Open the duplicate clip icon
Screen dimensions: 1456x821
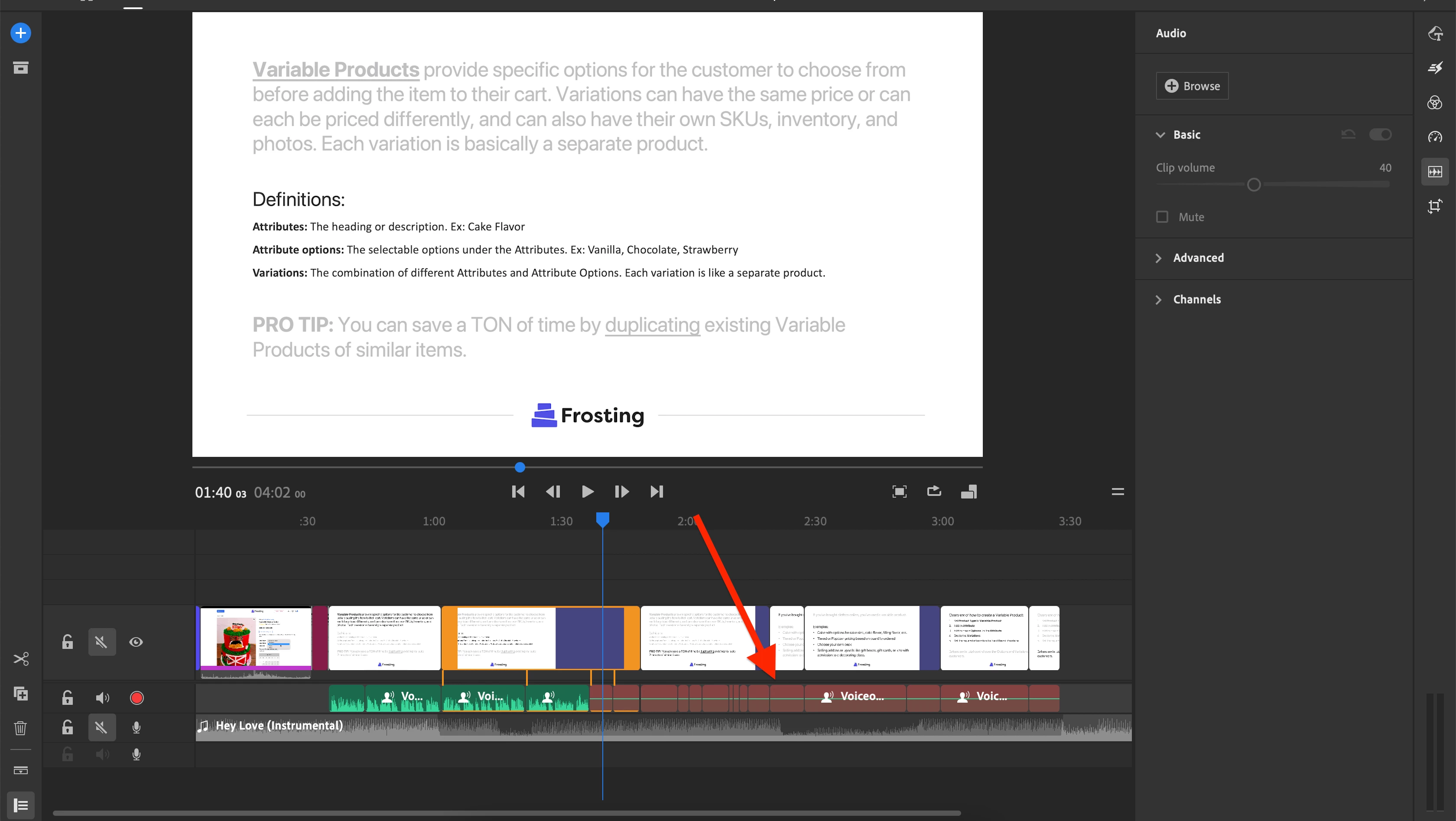pos(20,694)
